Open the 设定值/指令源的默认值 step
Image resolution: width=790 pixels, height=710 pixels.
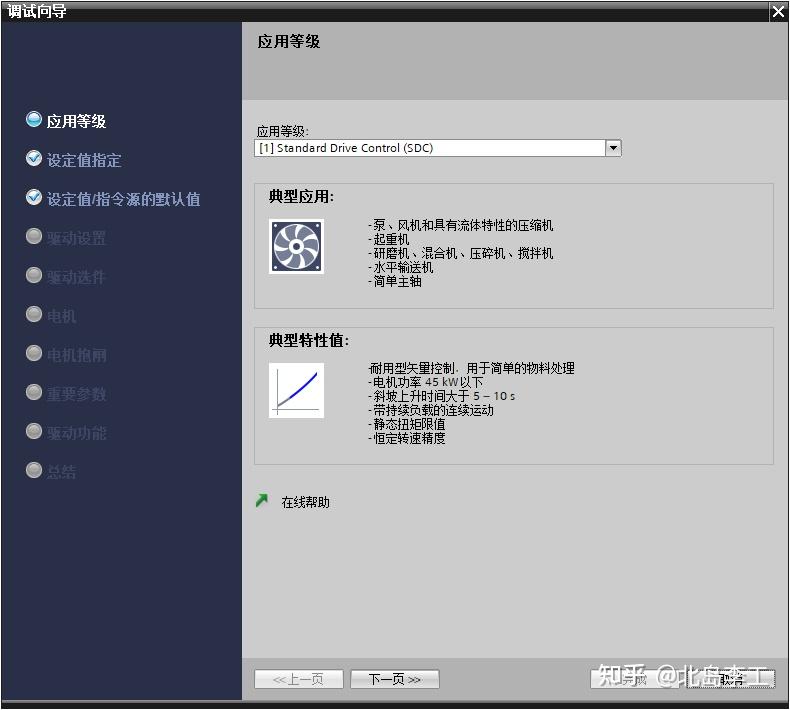(x=123, y=199)
